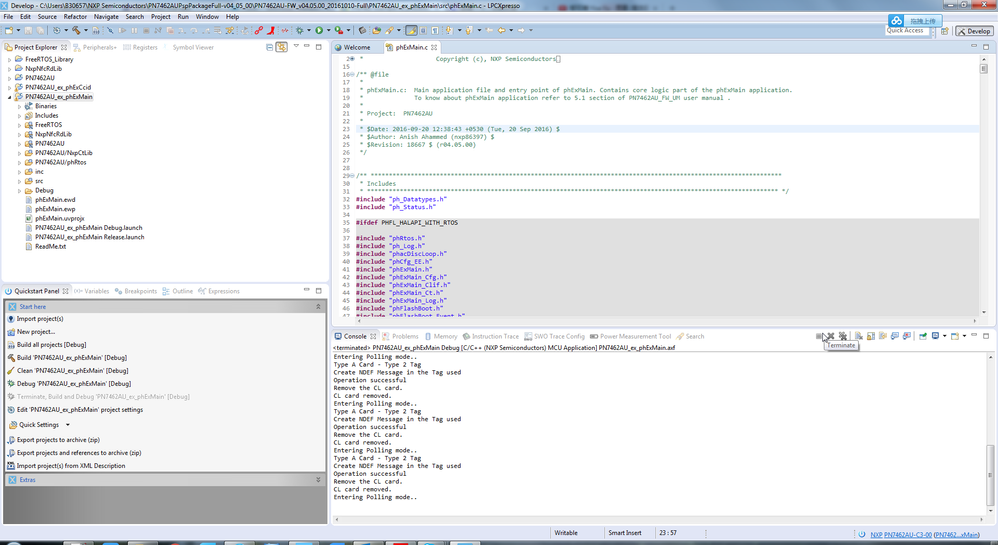This screenshot has height=545, width=998.
Task: Click the green Run toolbar icon
Action: (319, 30)
